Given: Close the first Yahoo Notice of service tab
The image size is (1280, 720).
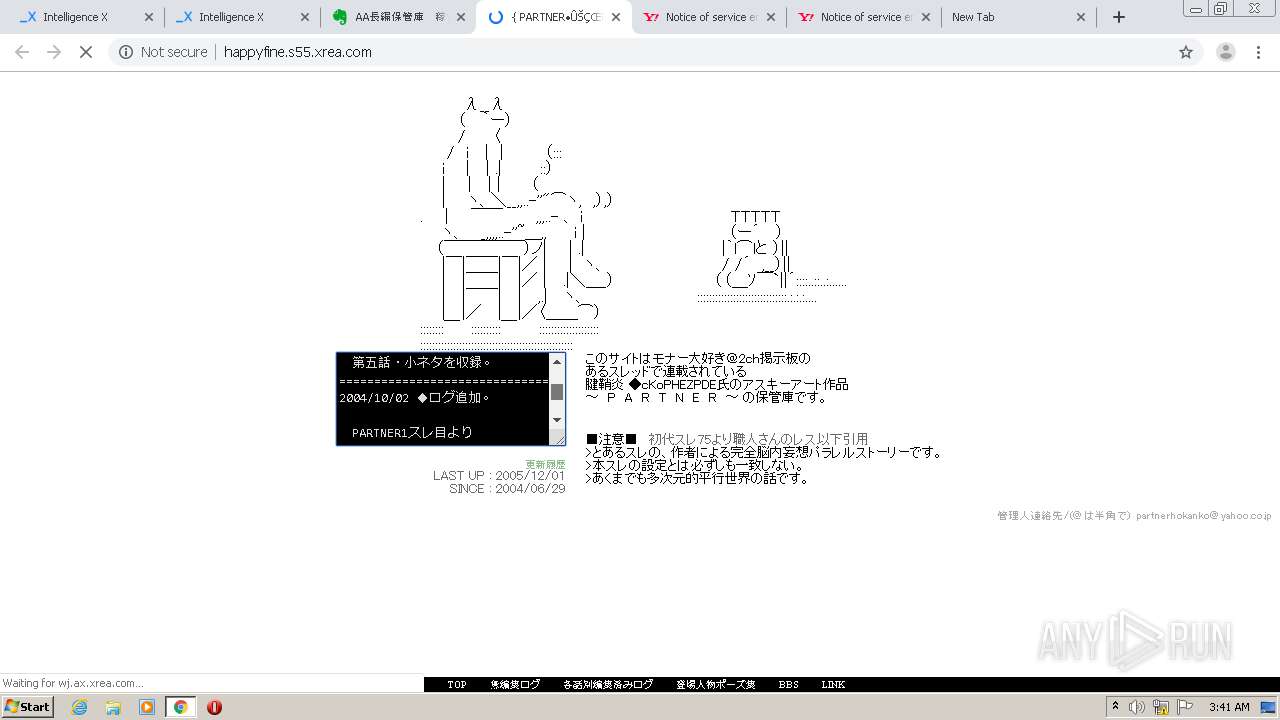Looking at the screenshot, I should click(x=771, y=17).
